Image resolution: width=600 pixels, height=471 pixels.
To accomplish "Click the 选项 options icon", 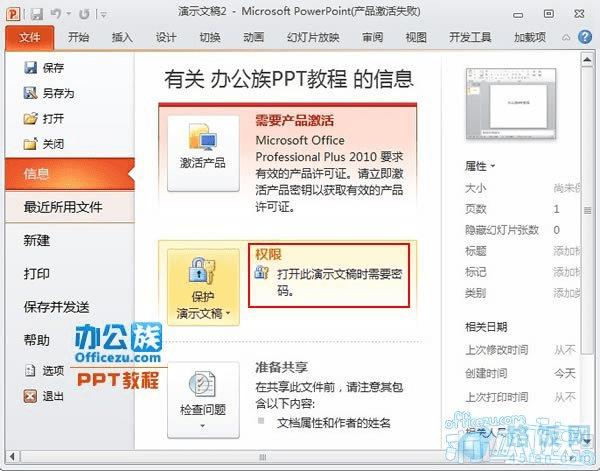I will click(30, 370).
